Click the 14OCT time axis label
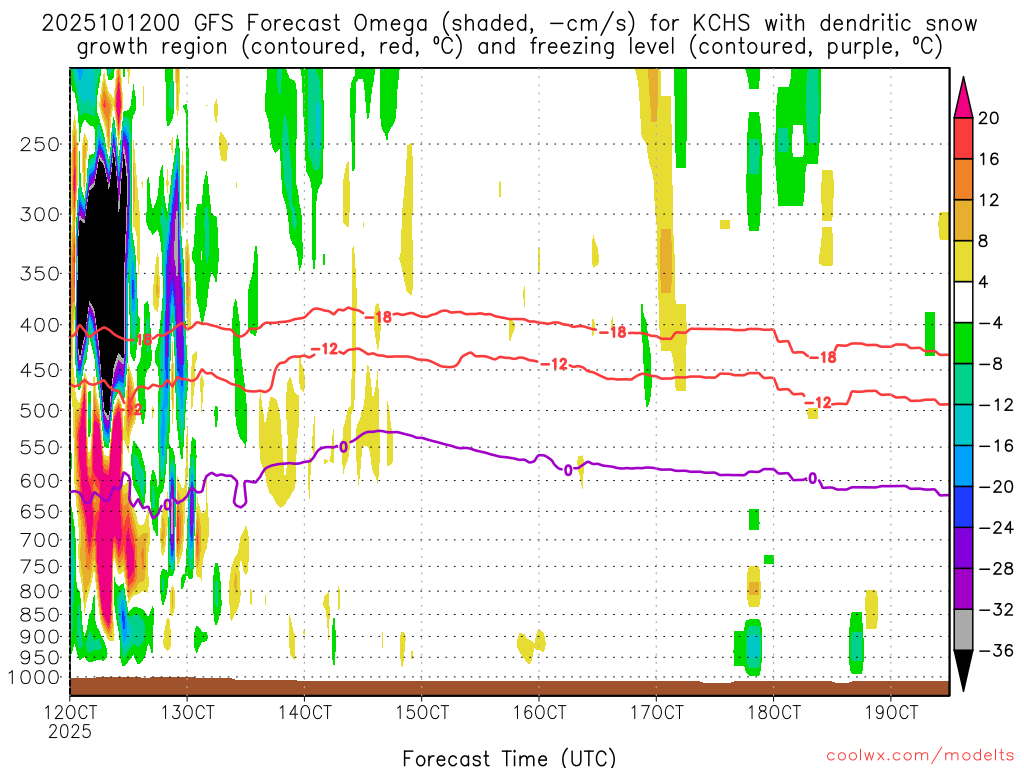The width and height of the screenshot is (1024, 768). pyautogui.click(x=305, y=712)
